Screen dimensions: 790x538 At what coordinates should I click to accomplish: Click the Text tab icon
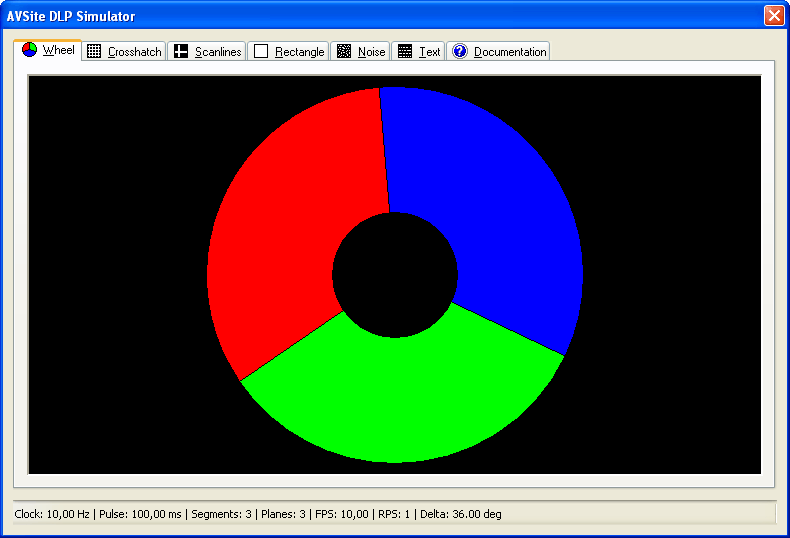[x=405, y=52]
